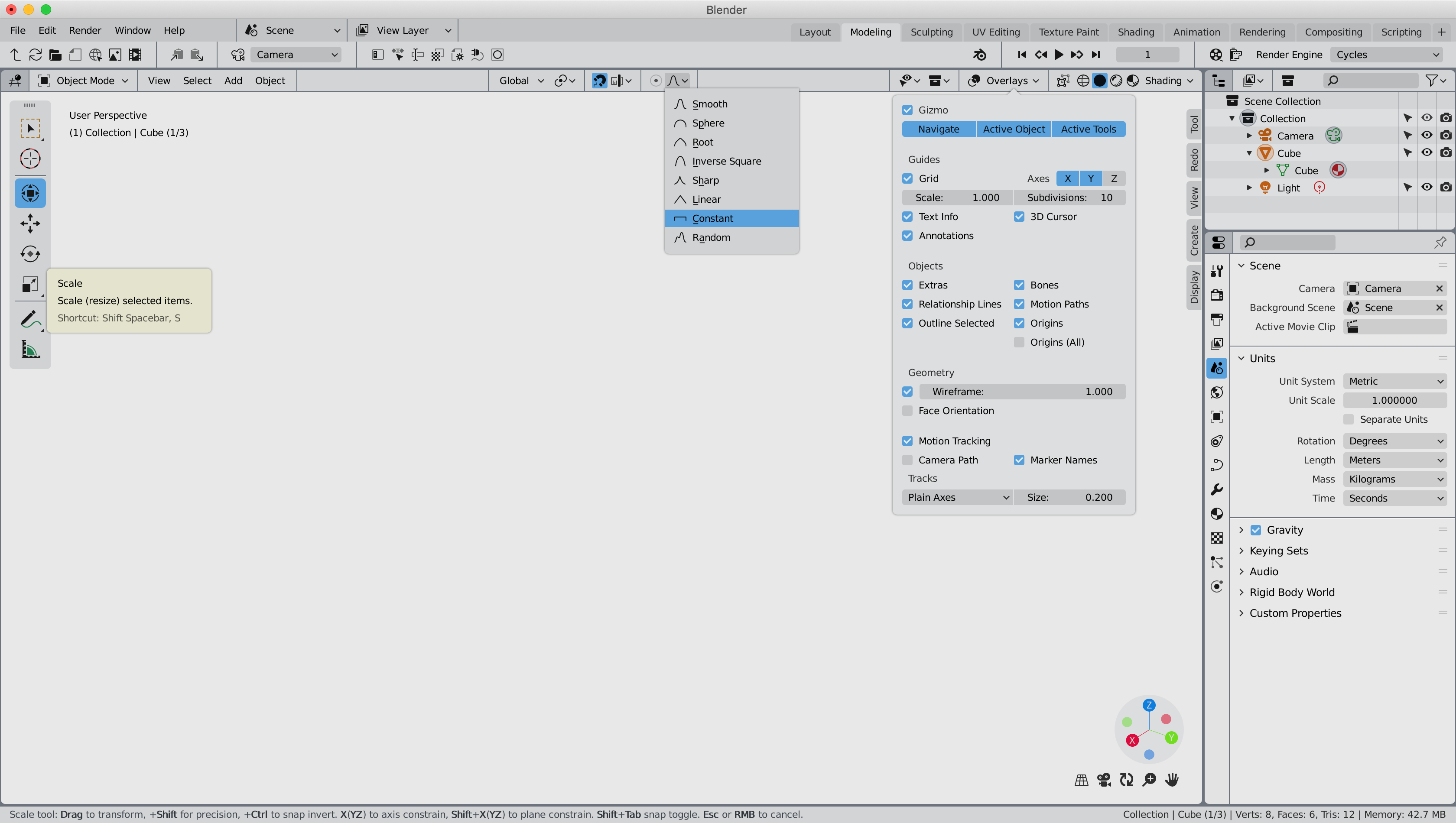The height and width of the screenshot is (823, 1456).
Task: Select the Rotate tool in toolbar
Action: 30,253
